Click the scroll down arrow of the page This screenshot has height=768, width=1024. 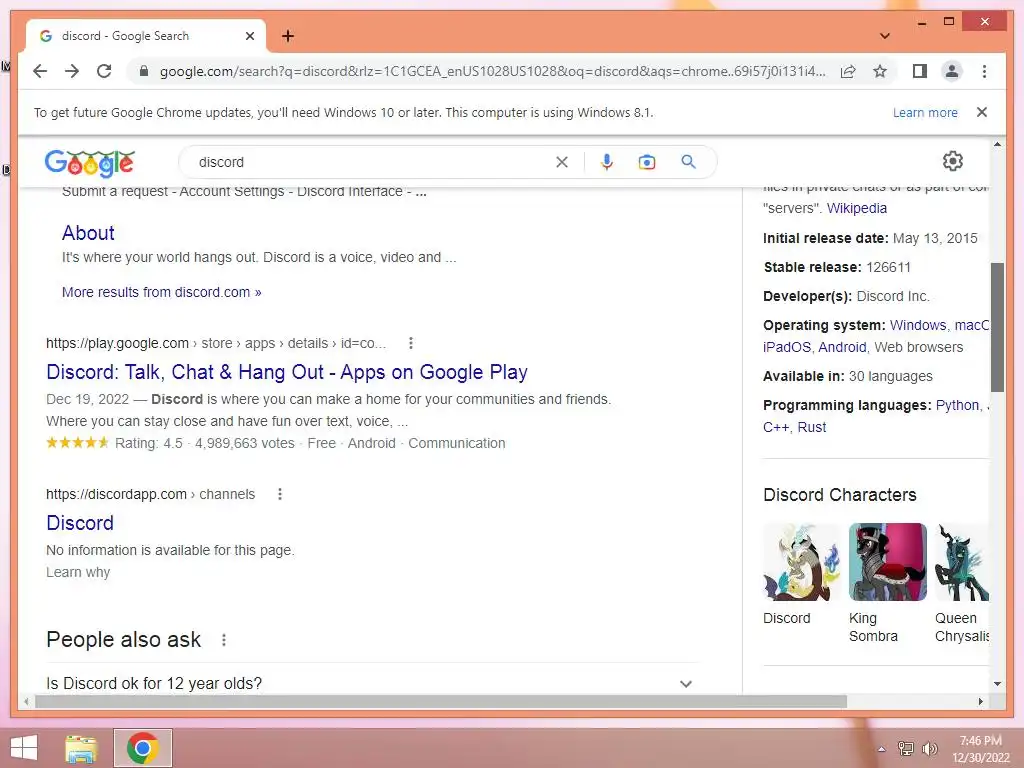(997, 684)
